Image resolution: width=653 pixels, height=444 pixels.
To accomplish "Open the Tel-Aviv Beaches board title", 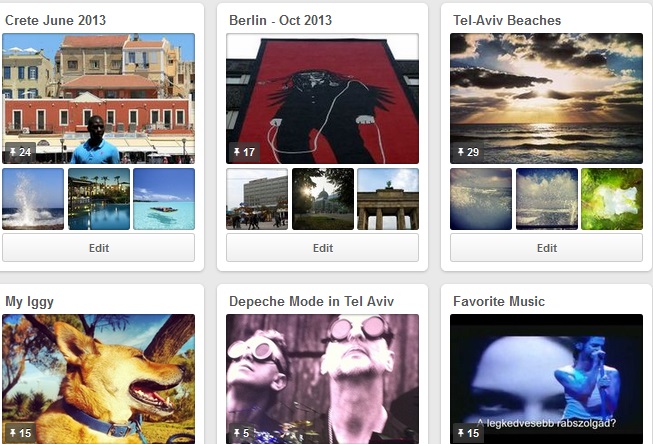I will pos(507,20).
